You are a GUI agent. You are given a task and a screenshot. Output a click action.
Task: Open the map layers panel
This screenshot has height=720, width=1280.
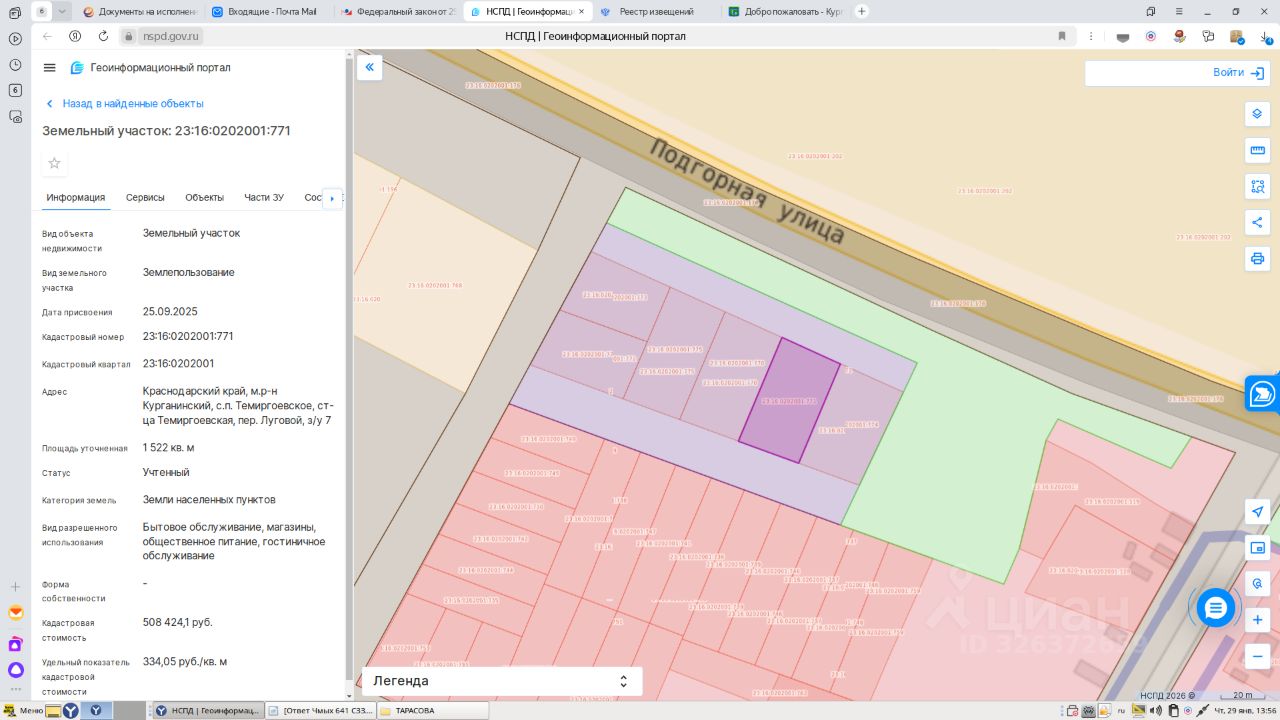coord(1257,114)
